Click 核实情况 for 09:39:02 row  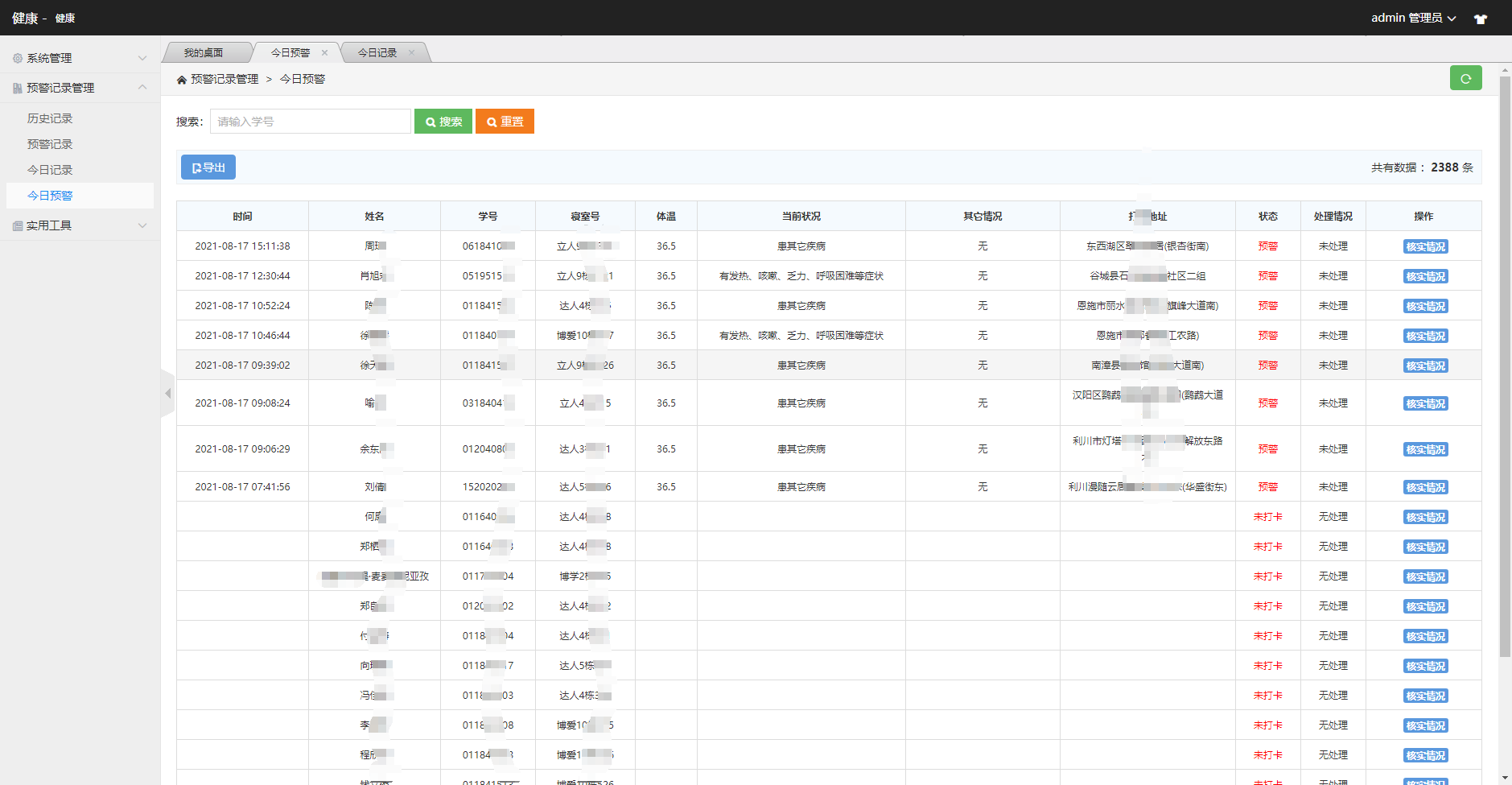(x=1425, y=366)
